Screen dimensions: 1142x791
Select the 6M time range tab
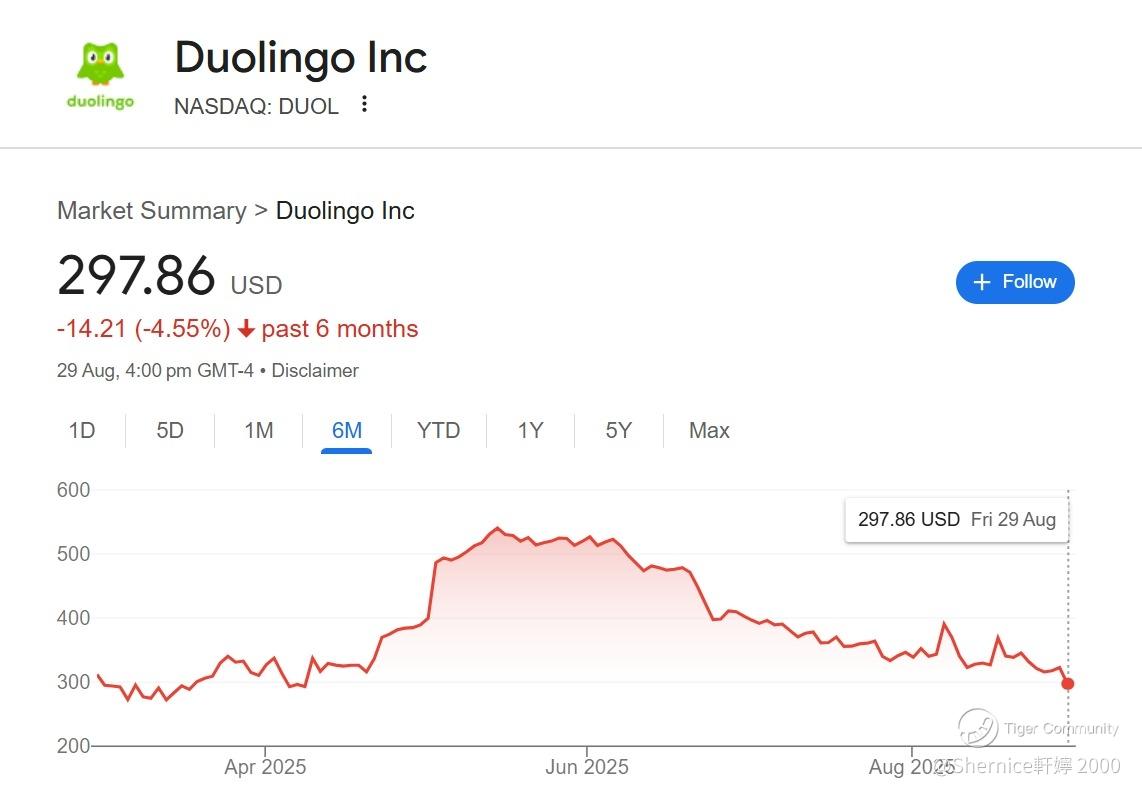point(347,430)
